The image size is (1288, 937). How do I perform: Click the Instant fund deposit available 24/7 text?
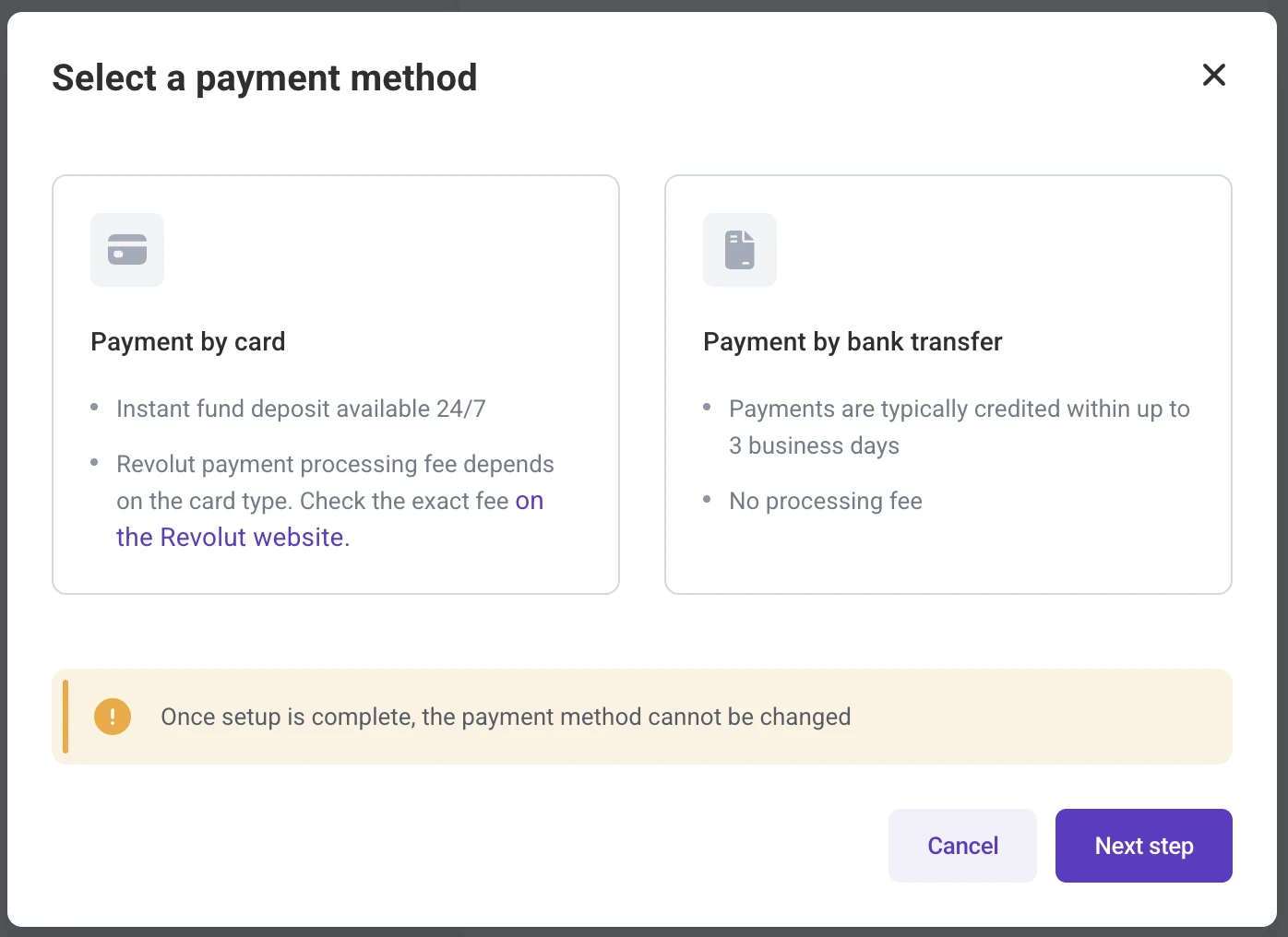[x=301, y=409]
